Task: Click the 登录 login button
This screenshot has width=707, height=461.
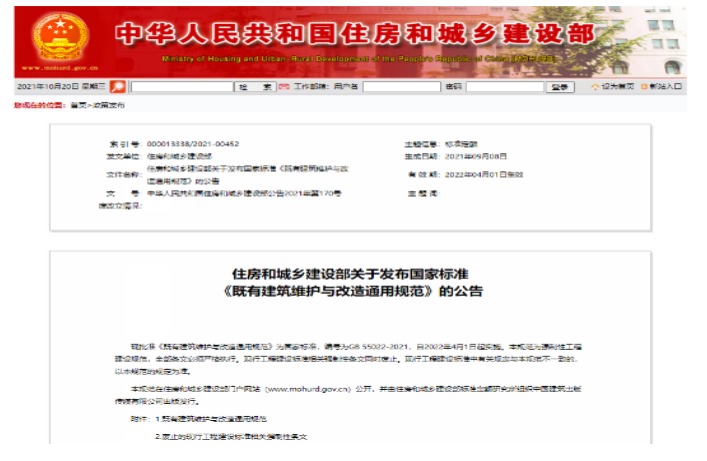Action: coord(560,87)
